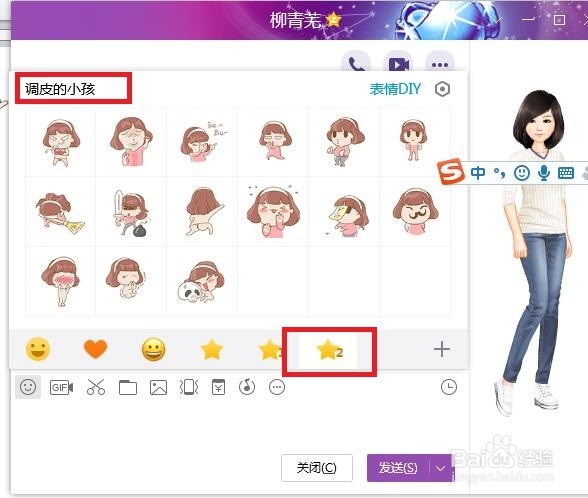Maximize the chat window
Viewport: 588px width, 498px height.
[559, 20]
